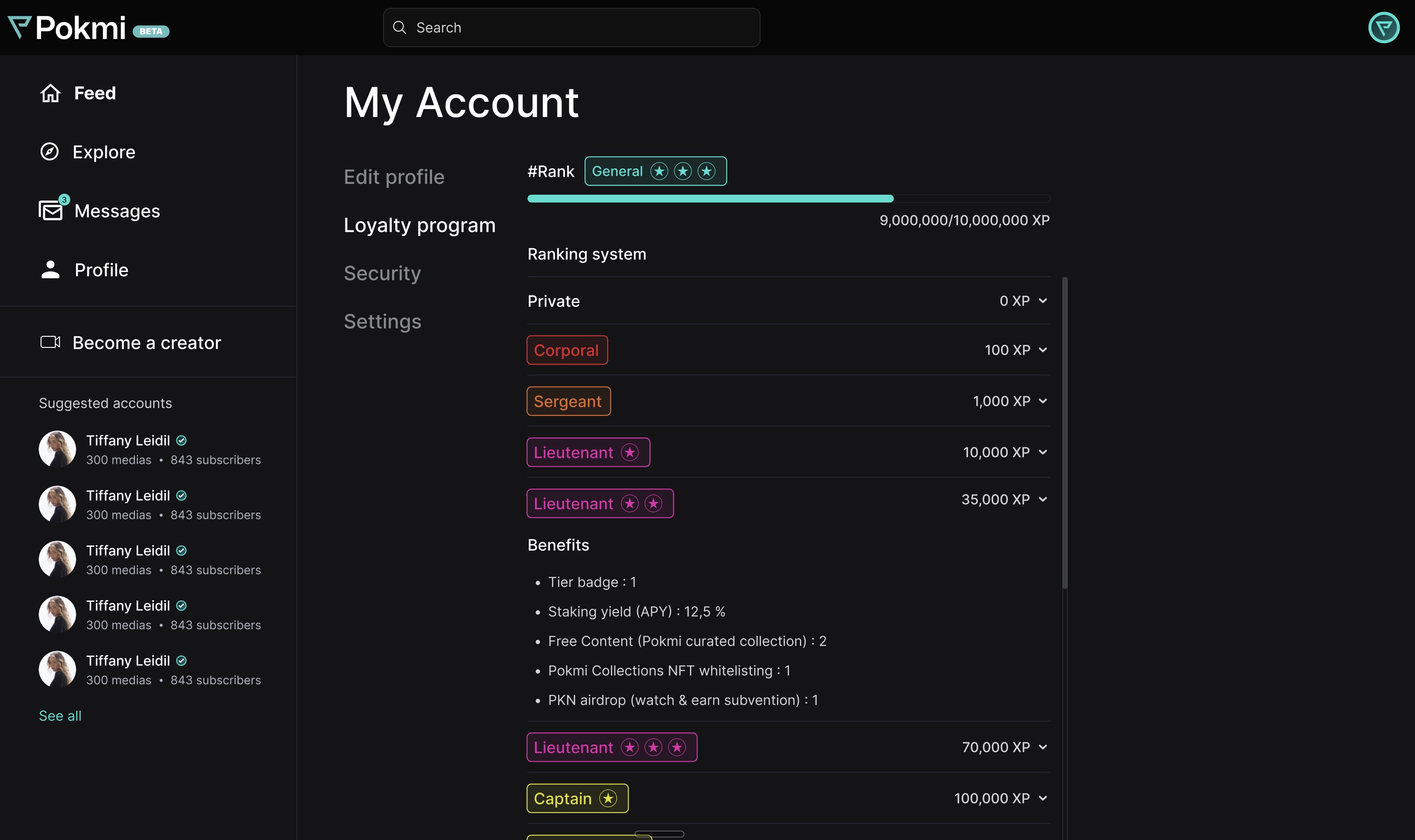Expand the Corporal 100 XP chevron
This screenshot has height=840, width=1415.
[1042, 350]
